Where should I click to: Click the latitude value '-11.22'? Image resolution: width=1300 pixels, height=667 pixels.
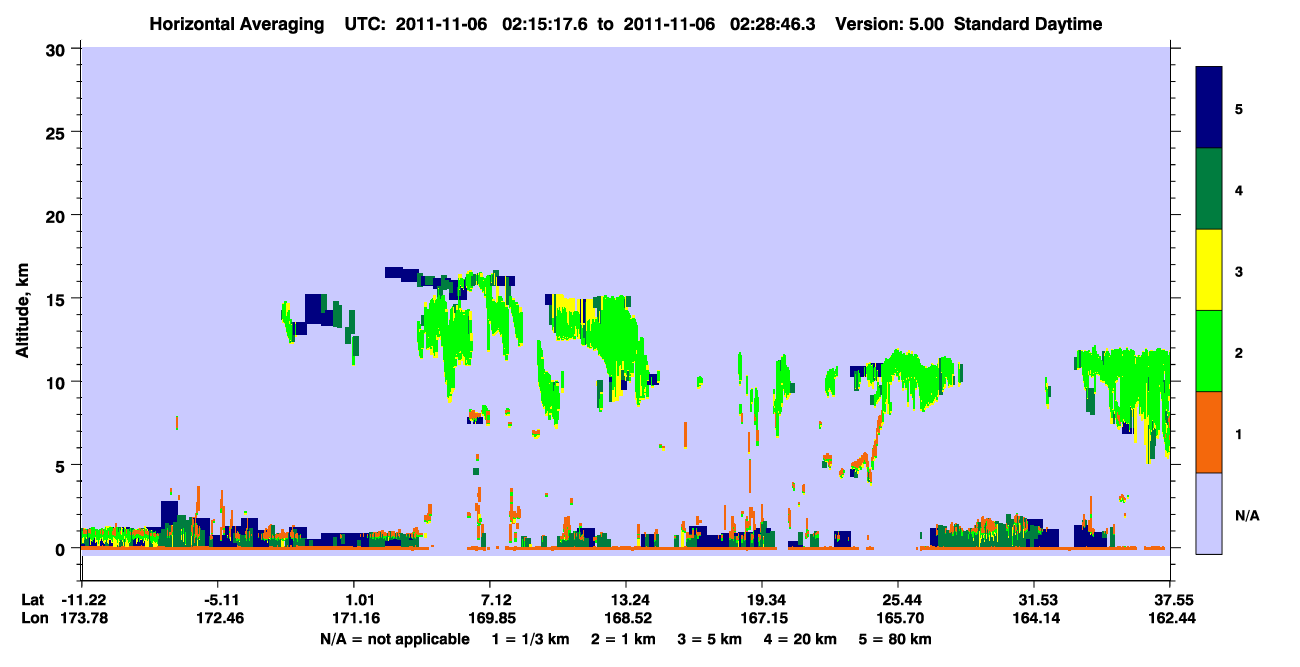(x=82, y=600)
